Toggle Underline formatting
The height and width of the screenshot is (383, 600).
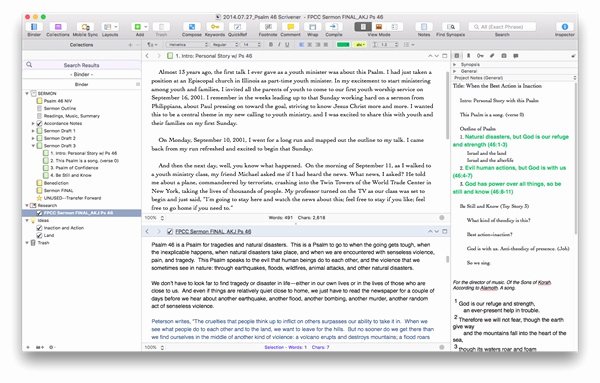click(x=287, y=45)
